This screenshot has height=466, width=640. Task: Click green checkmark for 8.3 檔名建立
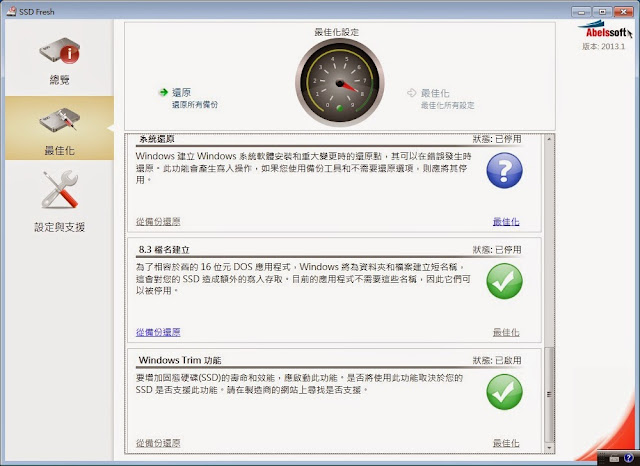point(504,281)
